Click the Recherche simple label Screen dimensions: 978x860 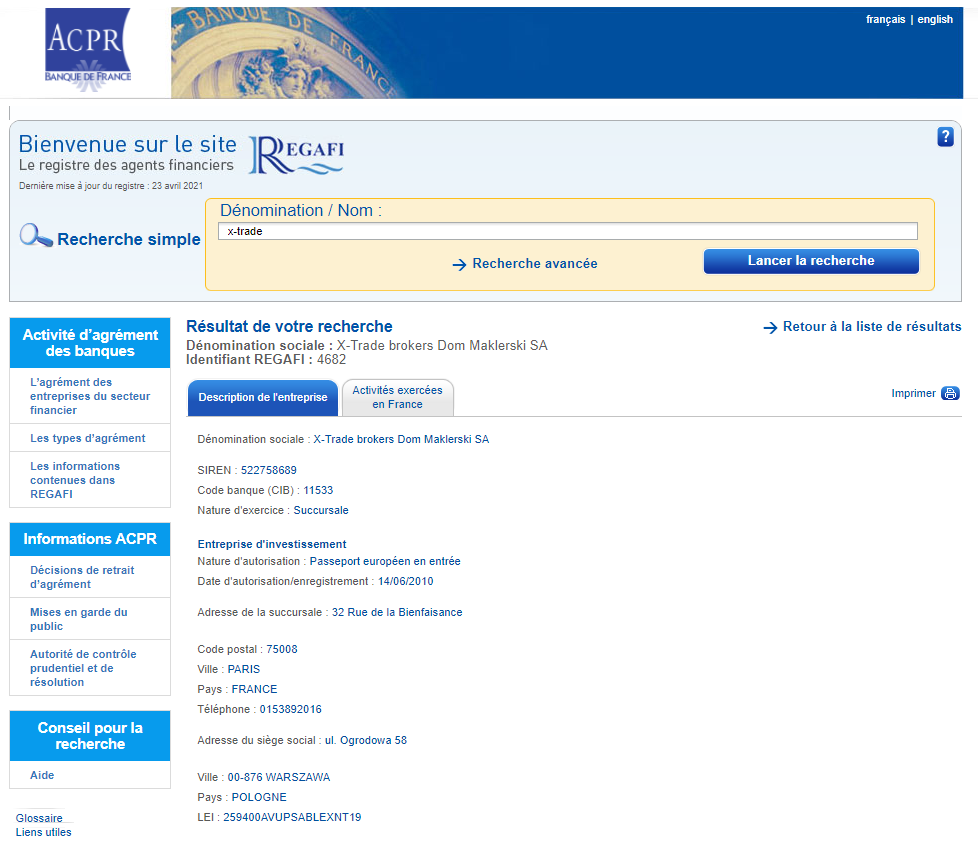pyautogui.click(x=129, y=239)
